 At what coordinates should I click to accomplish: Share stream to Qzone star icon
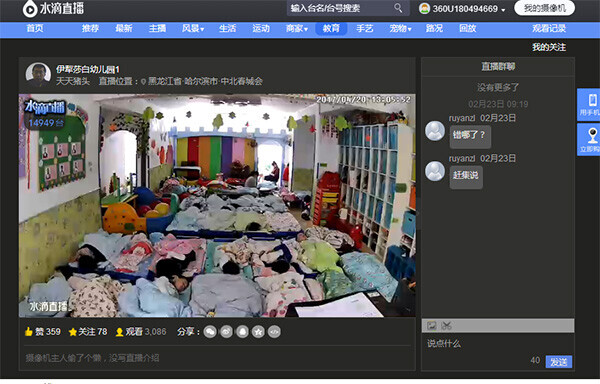pyautogui.click(x=258, y=332)
